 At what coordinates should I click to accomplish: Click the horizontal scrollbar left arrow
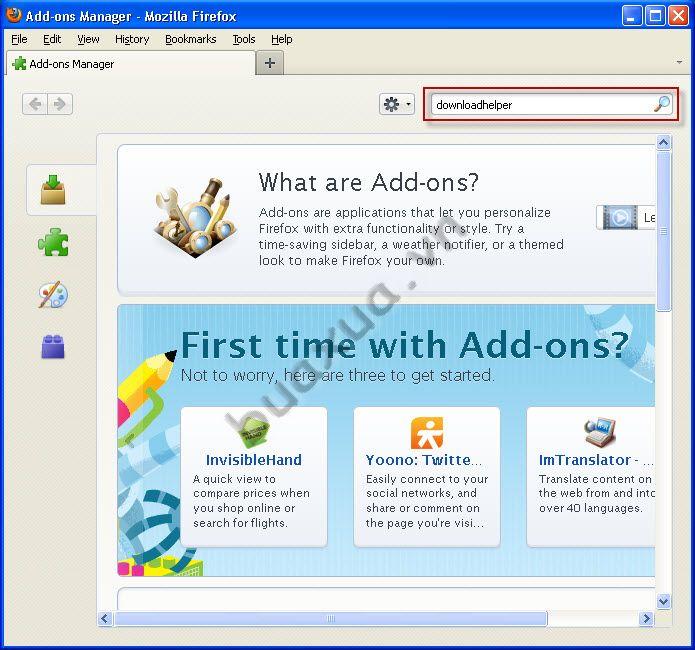tap(105, 619)
